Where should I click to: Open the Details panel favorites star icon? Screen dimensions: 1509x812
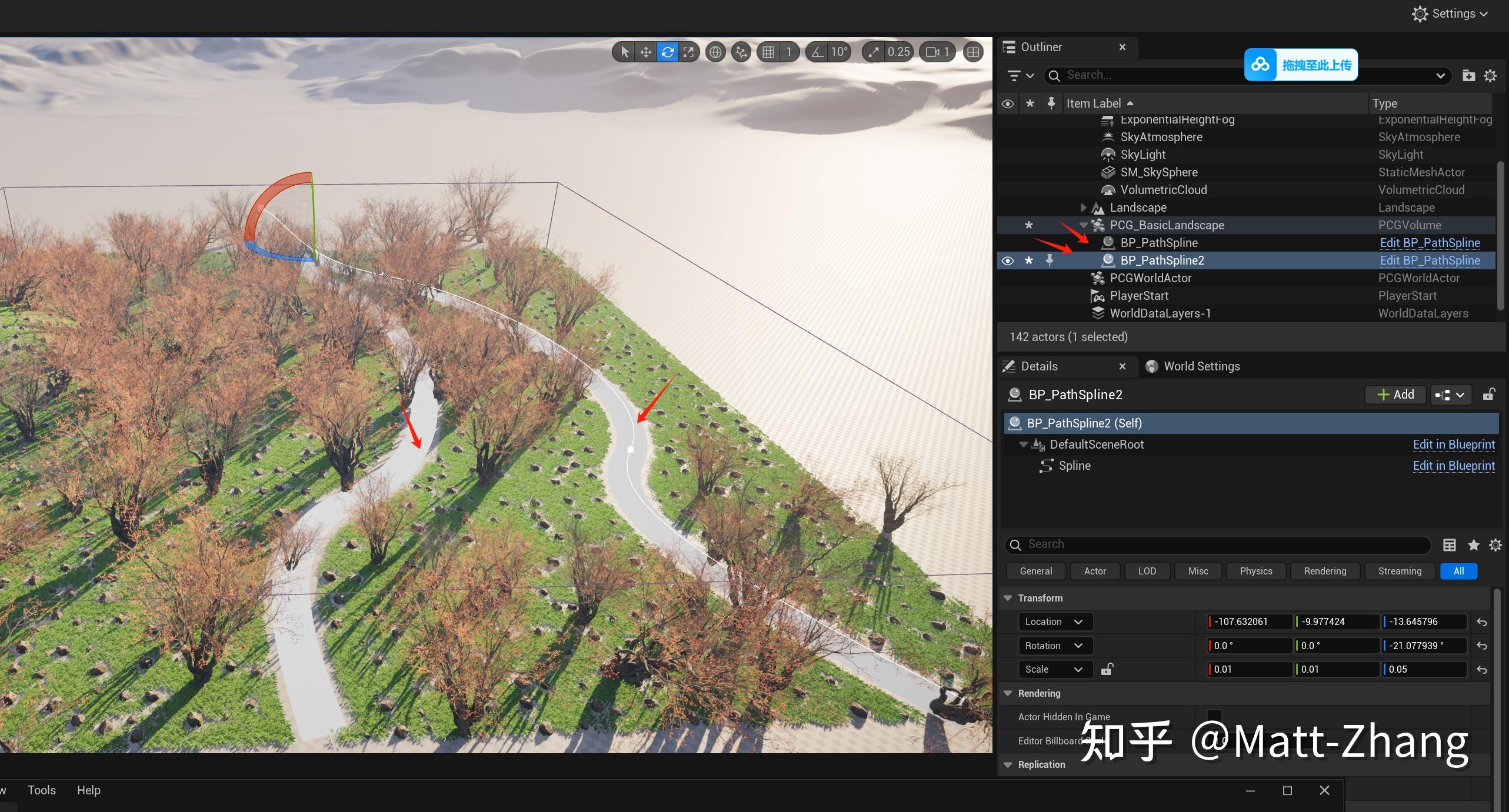pos(1473,545)
